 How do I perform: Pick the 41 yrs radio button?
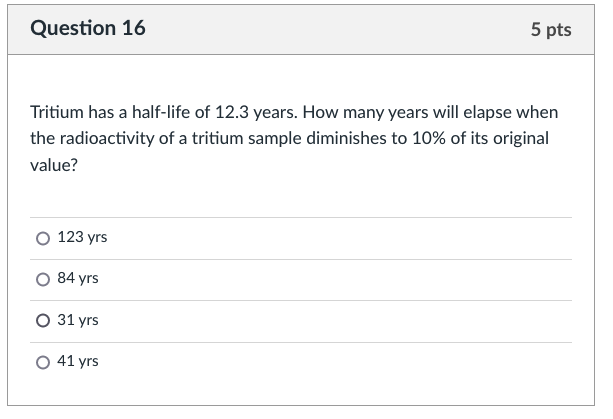coord(42,362)
